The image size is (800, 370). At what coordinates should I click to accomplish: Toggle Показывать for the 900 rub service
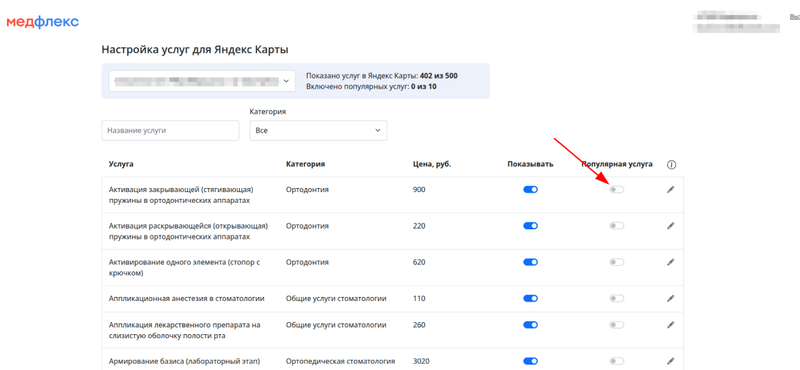[x=531, y=189]
